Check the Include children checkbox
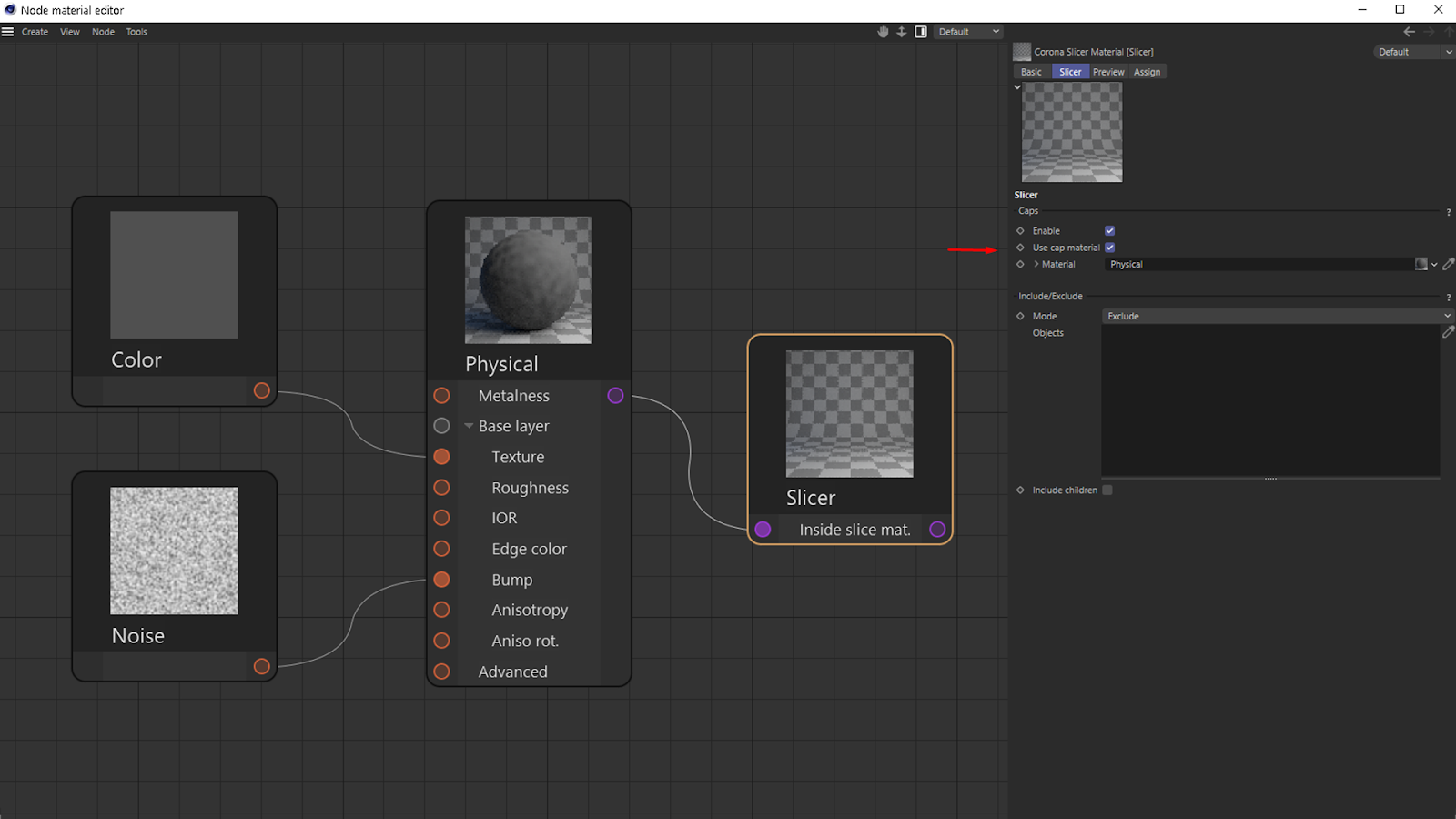1456x819 pixels. point(1107,490)
